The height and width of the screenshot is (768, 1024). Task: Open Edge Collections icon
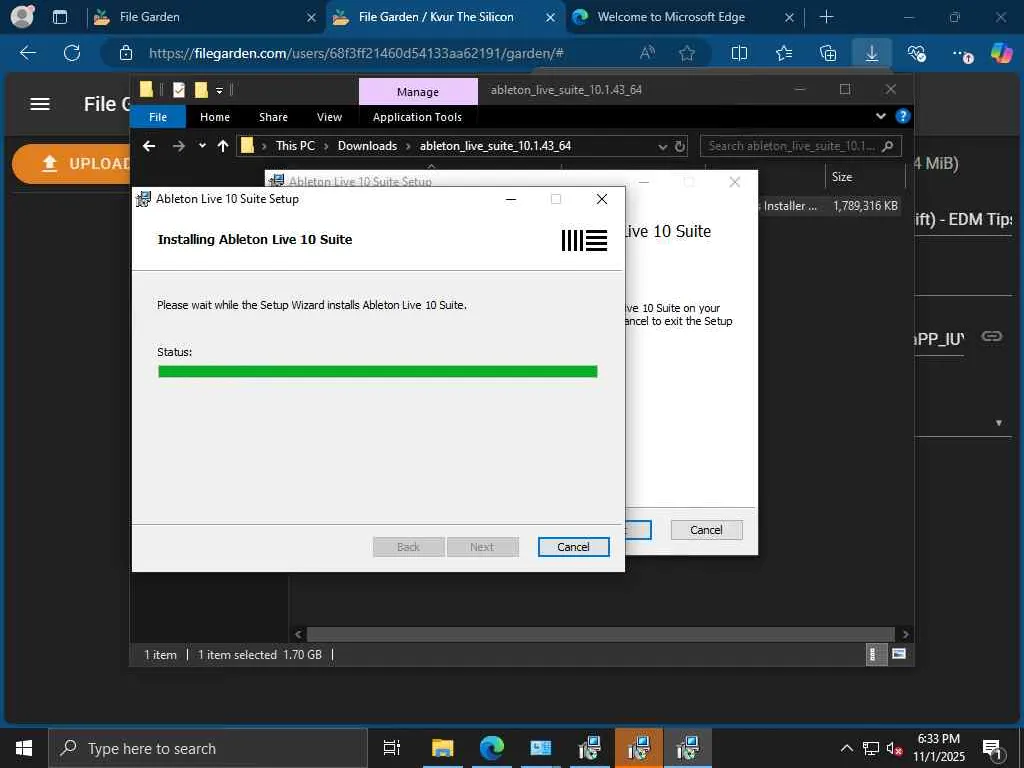tap(828, 53)
